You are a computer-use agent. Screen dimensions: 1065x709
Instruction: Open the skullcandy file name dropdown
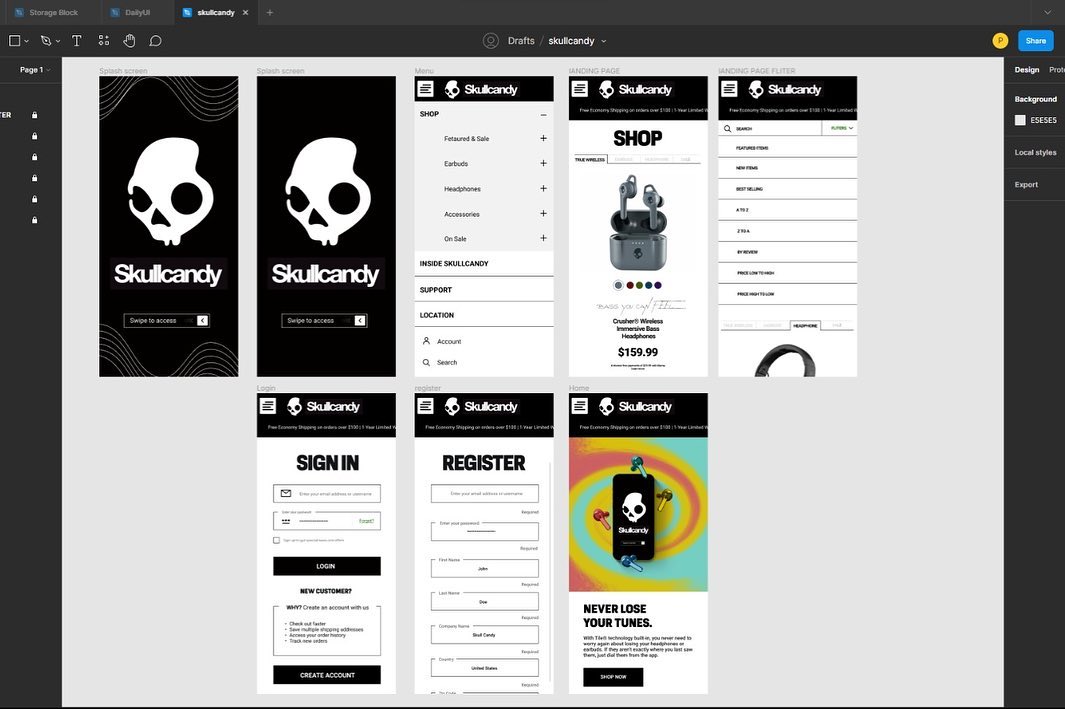click(x=604, y=41)
